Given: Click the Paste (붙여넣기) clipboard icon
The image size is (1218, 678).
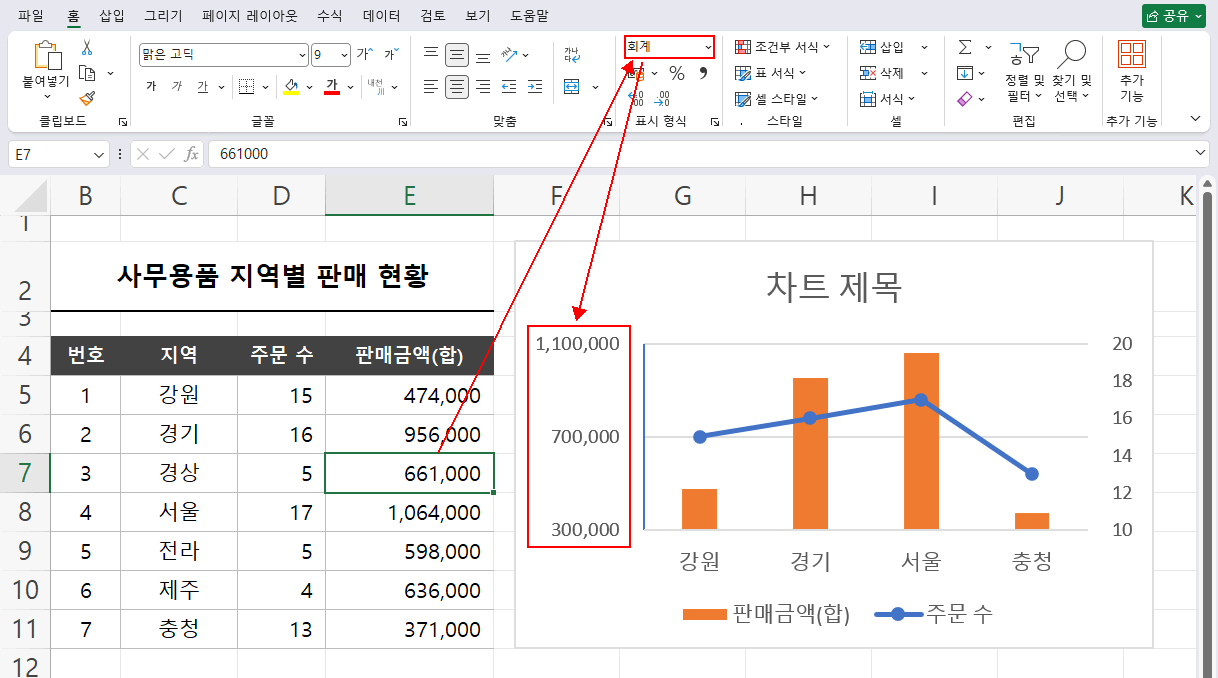Looking at the screenshot, I should coord(47,56).
